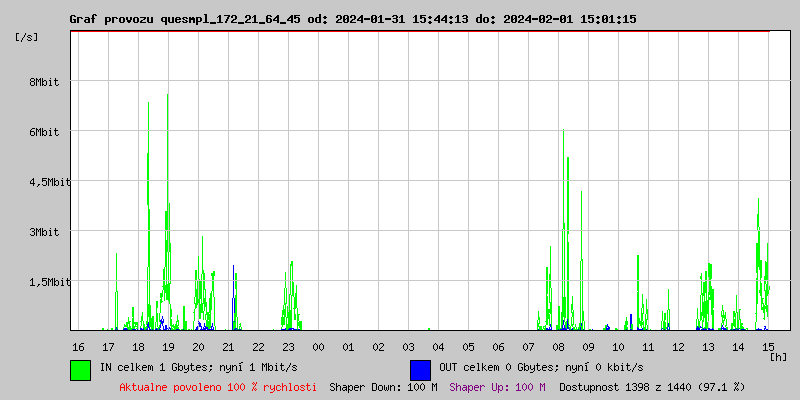
Task: Click the 'Shaper Down: 100 M' label
Action: point(383,386)
